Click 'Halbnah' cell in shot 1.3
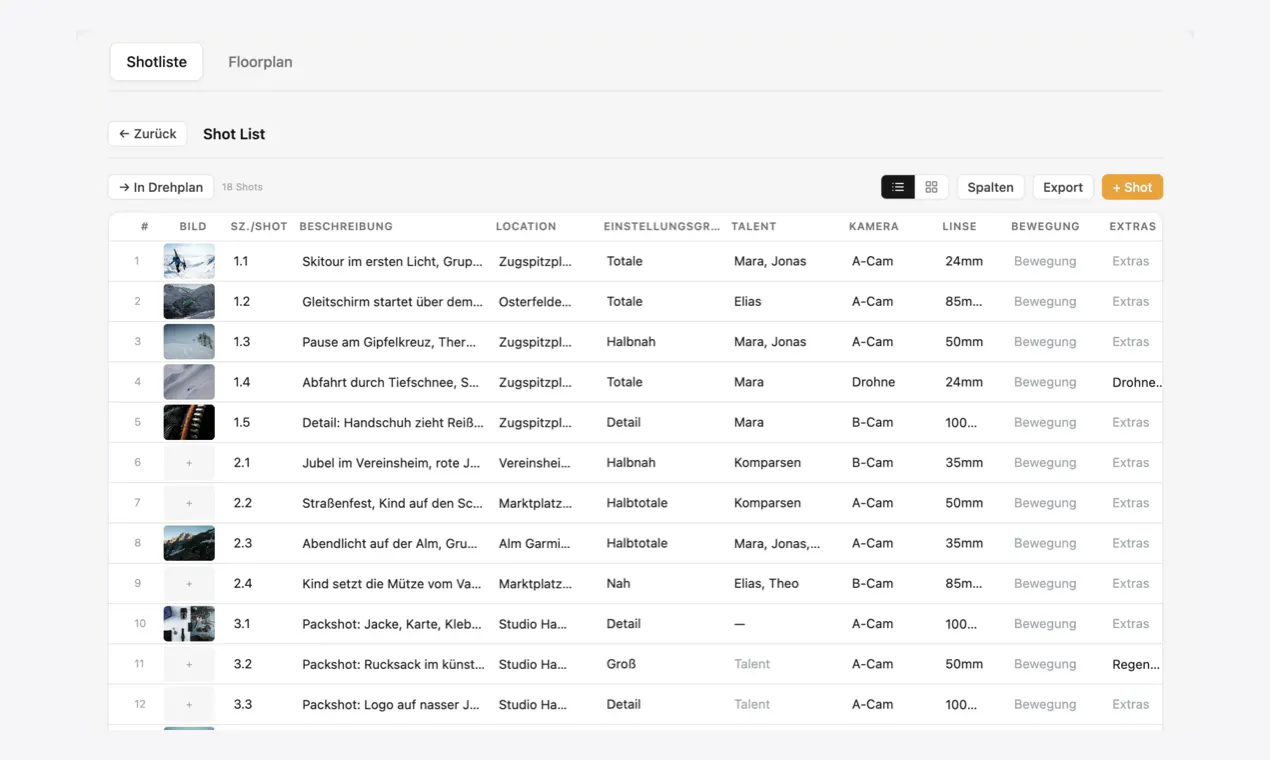Image resolution: width=1270 pixels, height=760 pixels. coord(631,342)
